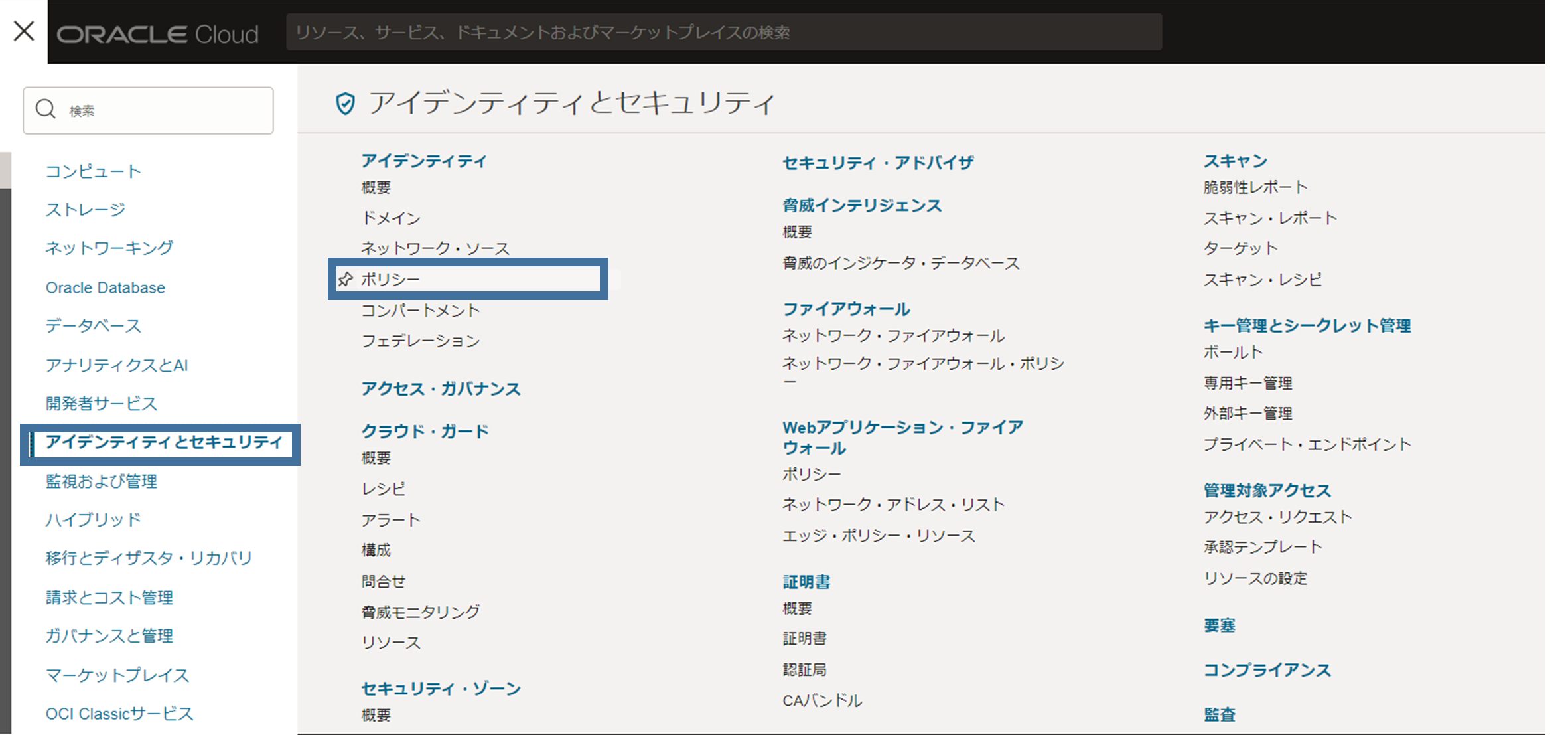Open ネットワーク・ファイアウォール link

click(893, 335)
